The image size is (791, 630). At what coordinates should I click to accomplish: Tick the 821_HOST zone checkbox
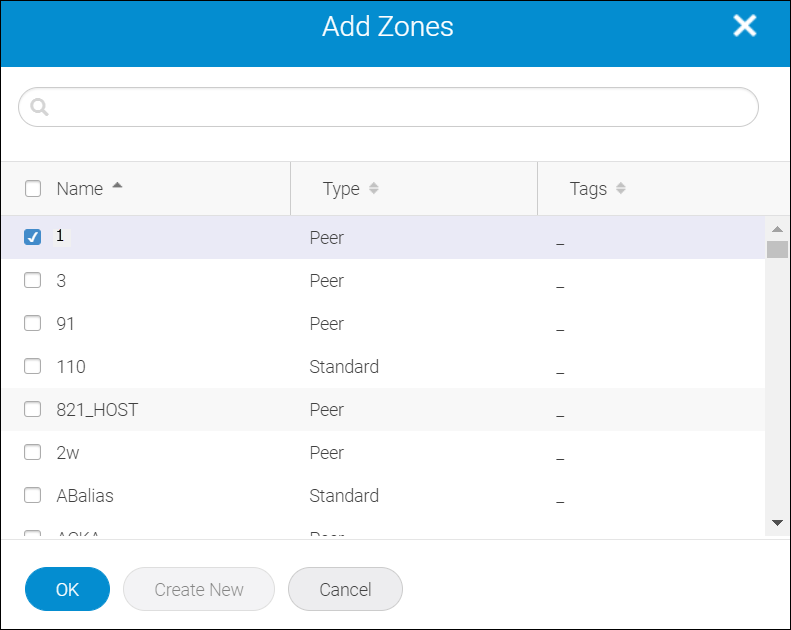33,409
